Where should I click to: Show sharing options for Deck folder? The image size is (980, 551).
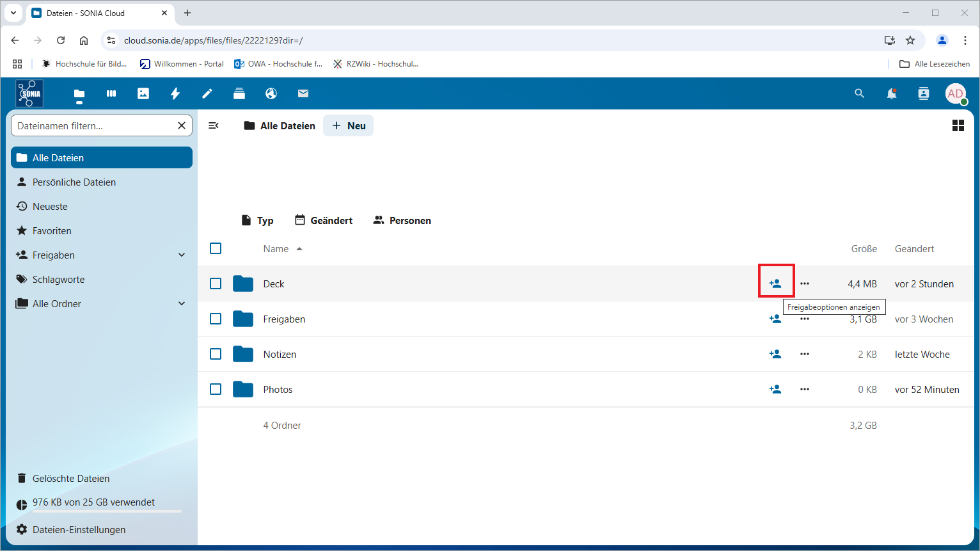coord(775,284)
